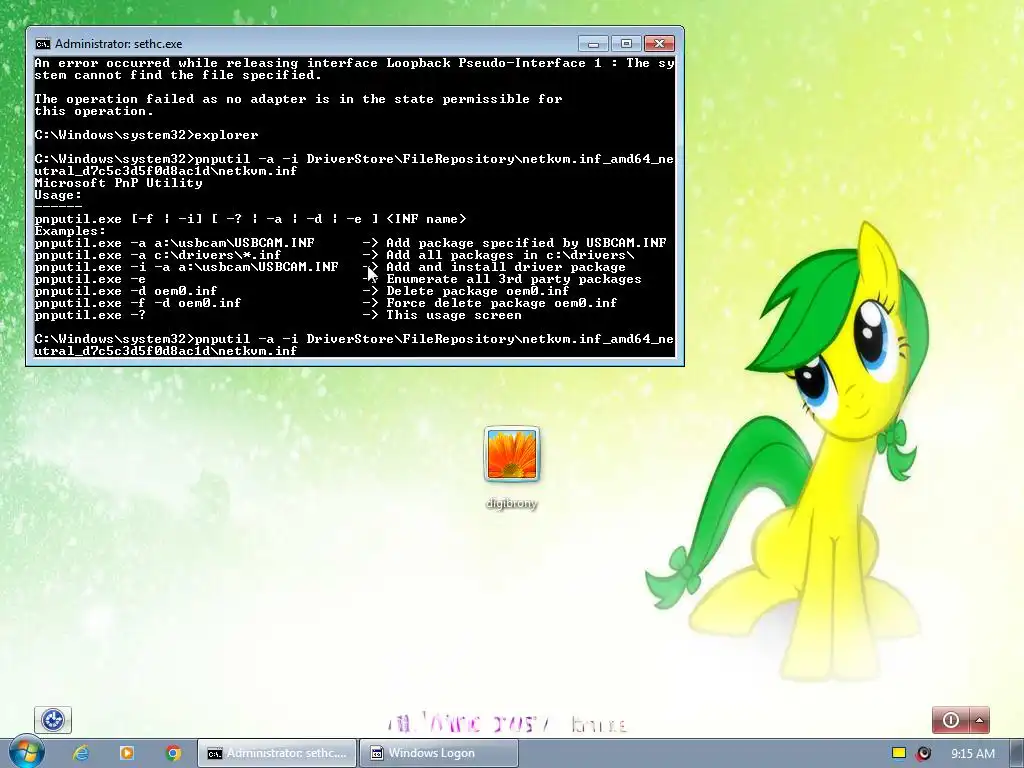
Task: Click the 'This usage screen' text
Action: tap(454, 315)
